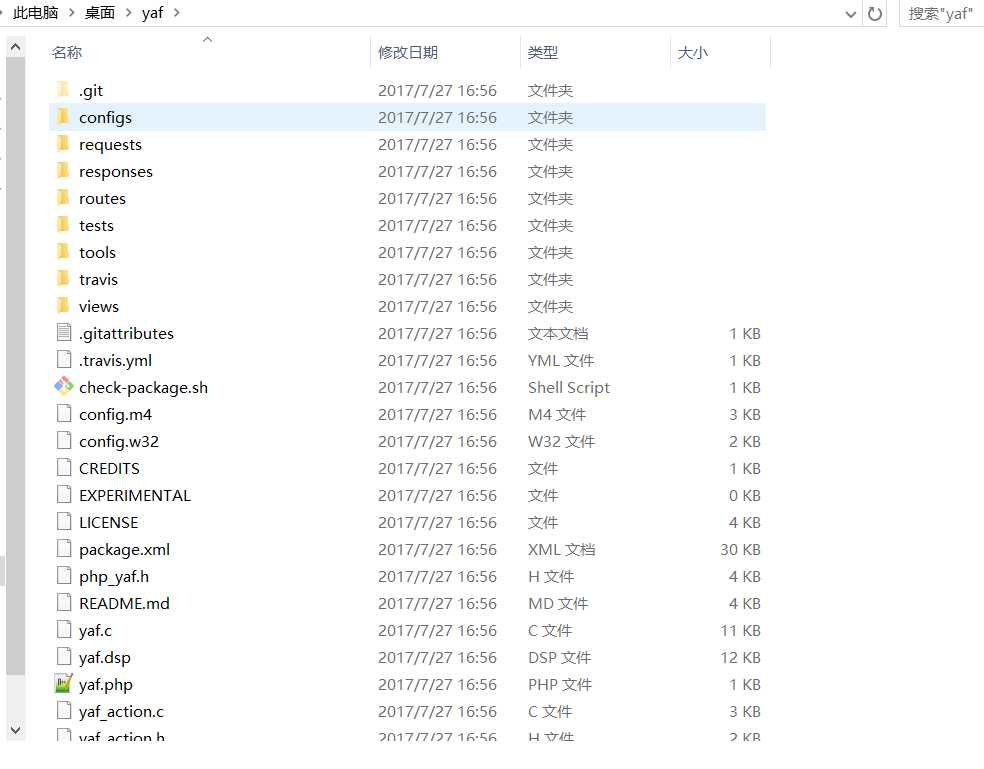Select the config.m4 file name
The width and height of the screenshot is (984, 769).
point(115,414)
